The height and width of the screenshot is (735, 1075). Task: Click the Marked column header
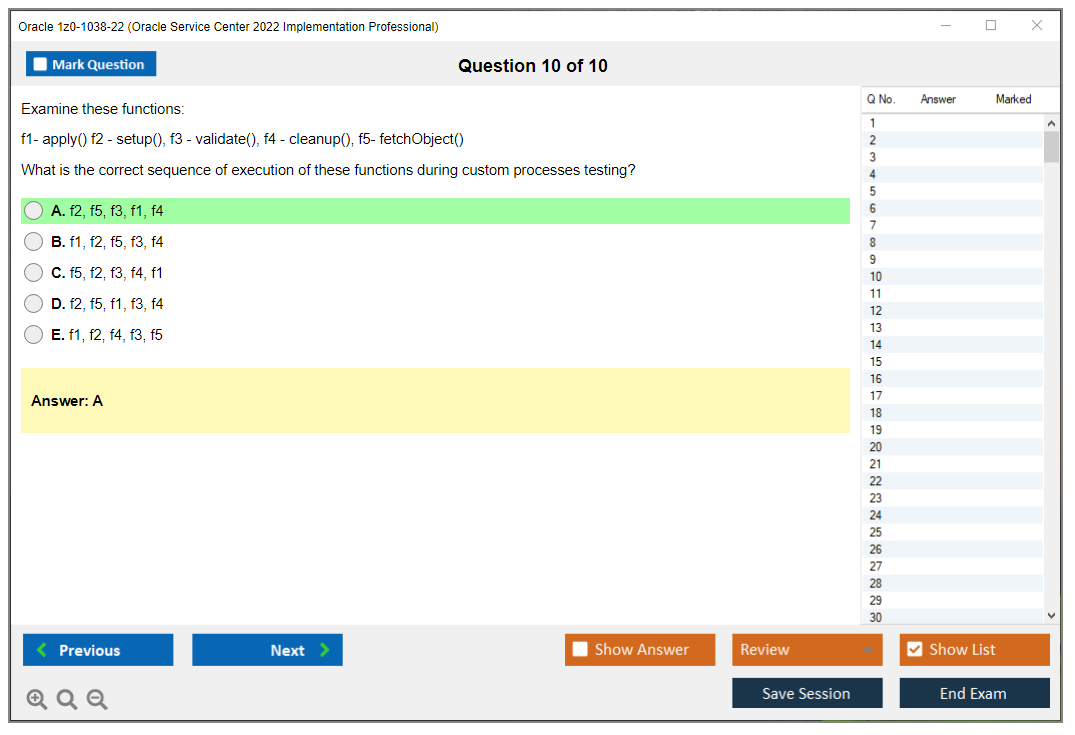click(1012, 99)
